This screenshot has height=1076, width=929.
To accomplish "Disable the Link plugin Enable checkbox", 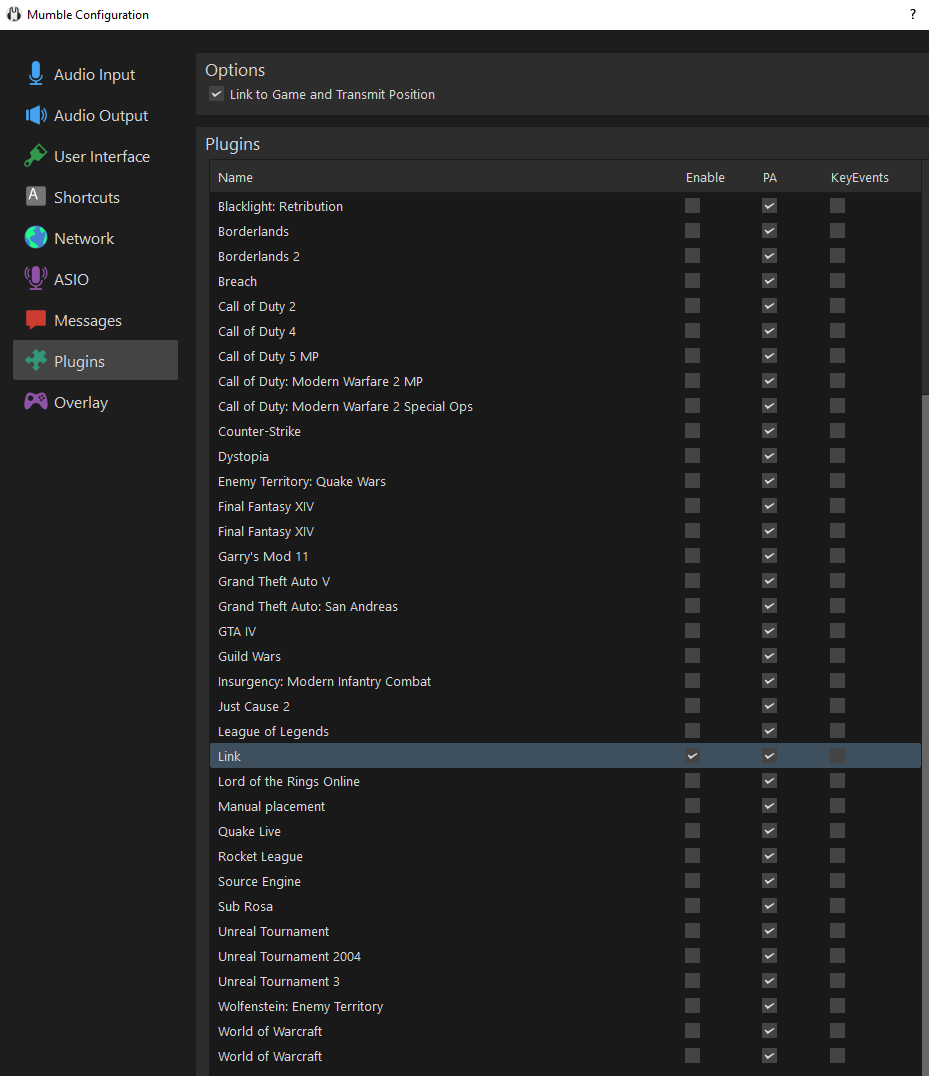I will click(x=692, y=756).
